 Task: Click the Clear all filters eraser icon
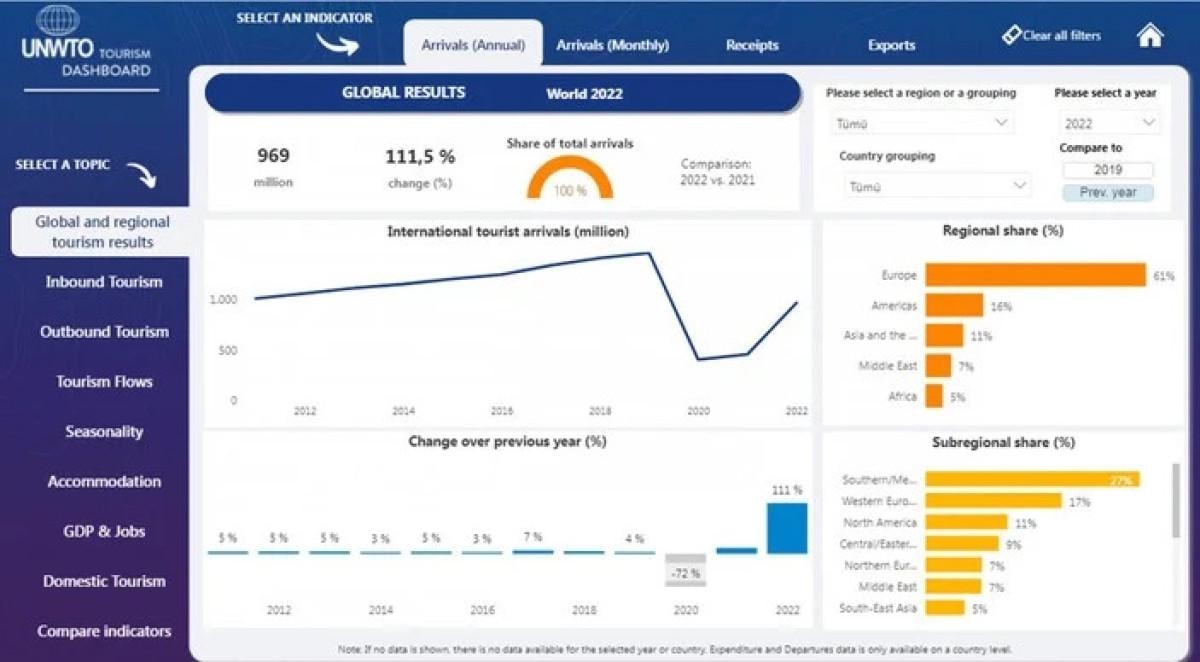[1011, 36]
